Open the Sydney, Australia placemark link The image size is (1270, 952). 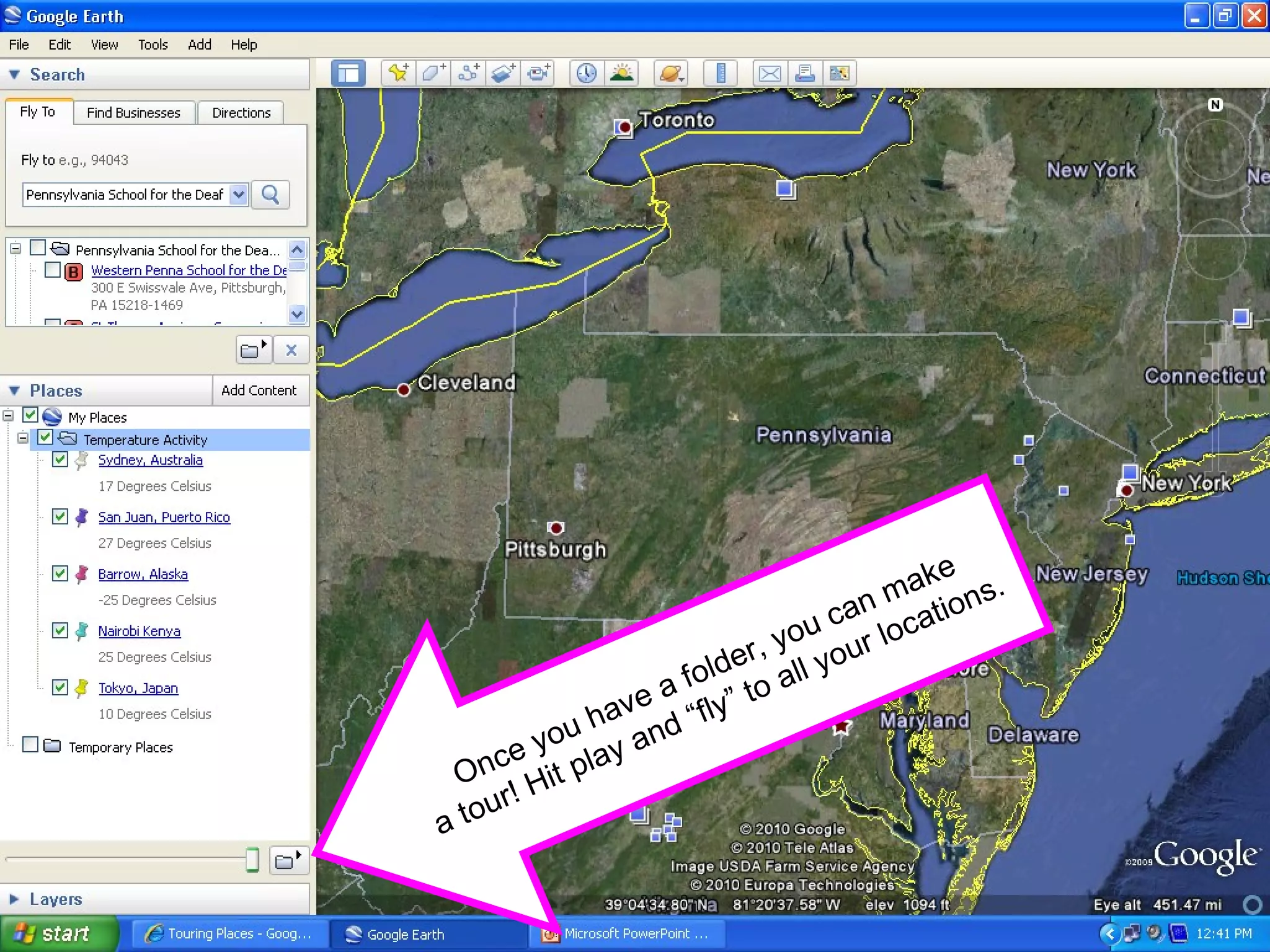[x=151, y=460]
